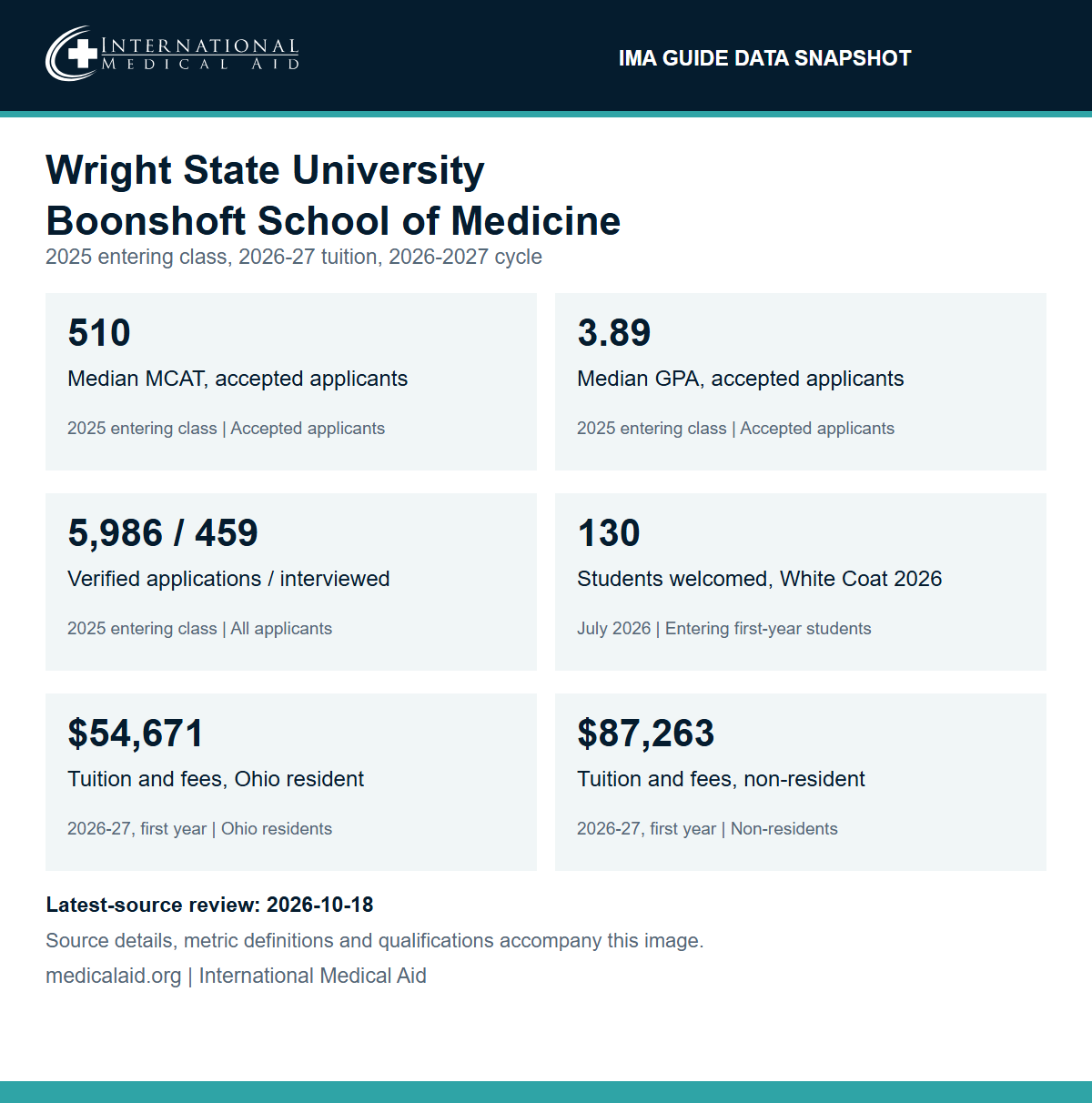Click the 'Source details, metric definitions' sentence

coord(375,941)
